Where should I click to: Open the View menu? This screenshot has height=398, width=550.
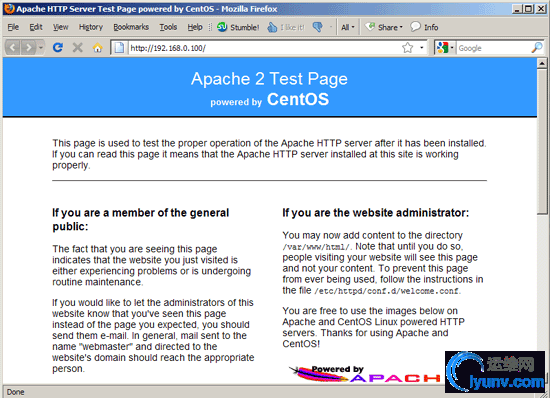click(60, 27)
